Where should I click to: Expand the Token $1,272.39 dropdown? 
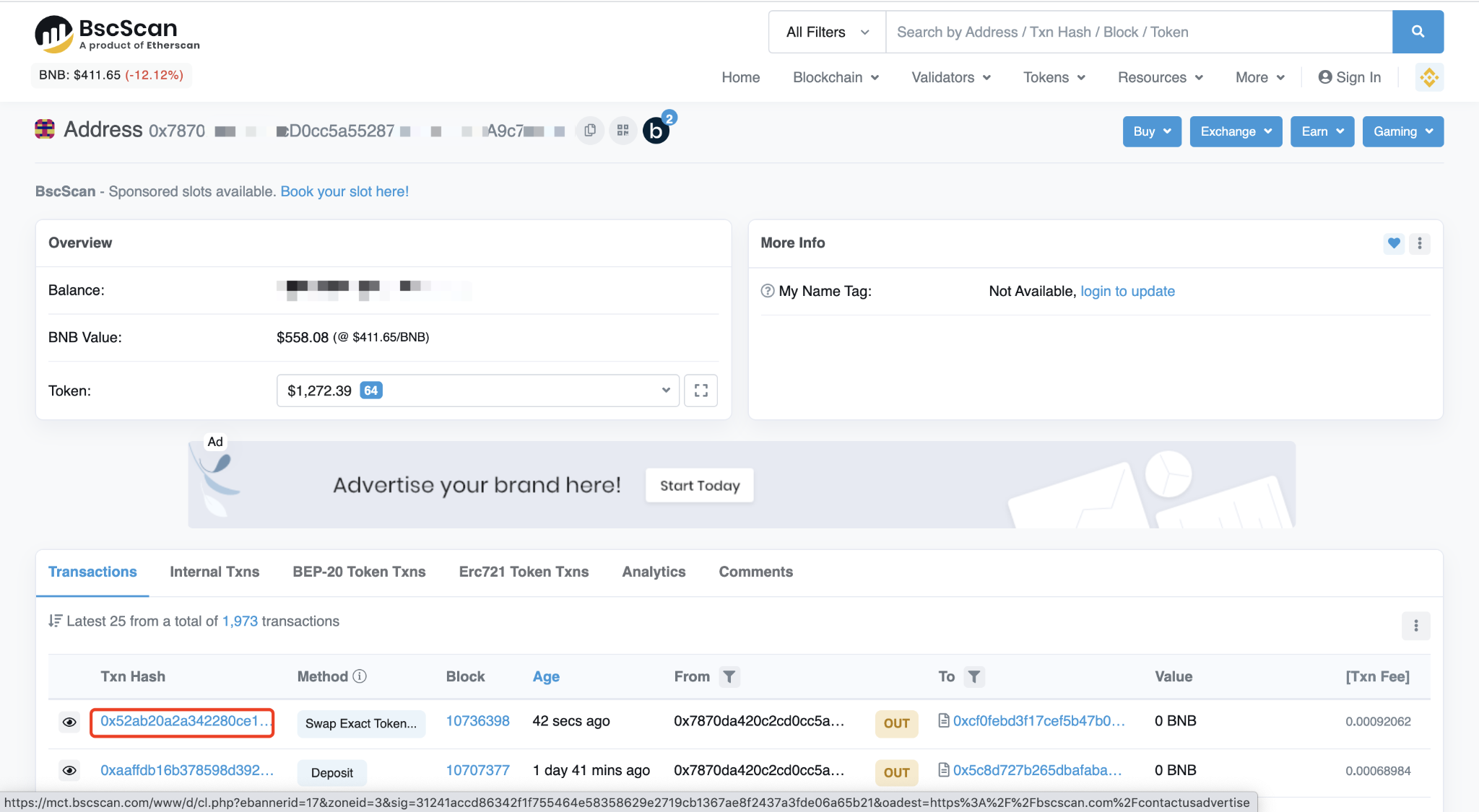pos(477,390)
